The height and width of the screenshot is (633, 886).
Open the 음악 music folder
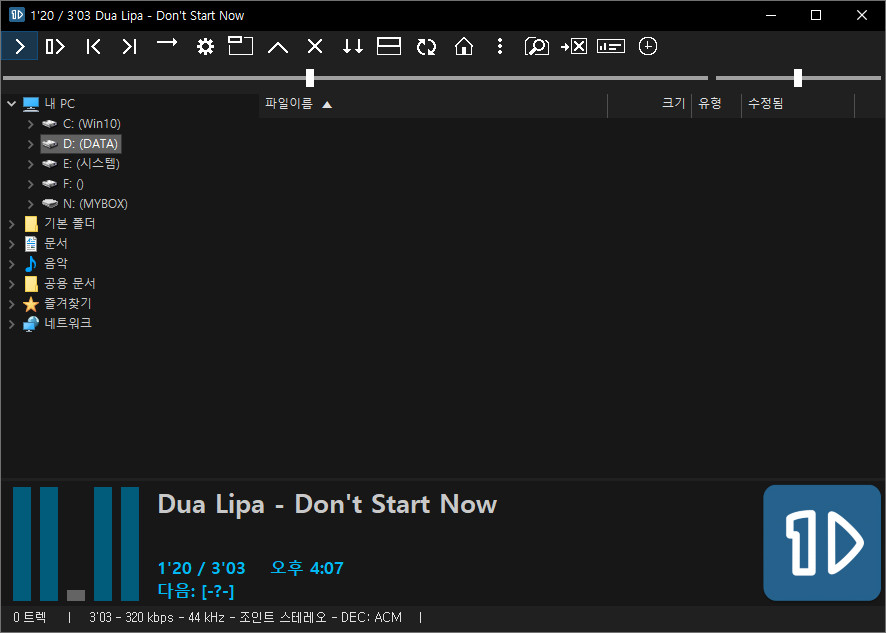[x=56, y=264]
